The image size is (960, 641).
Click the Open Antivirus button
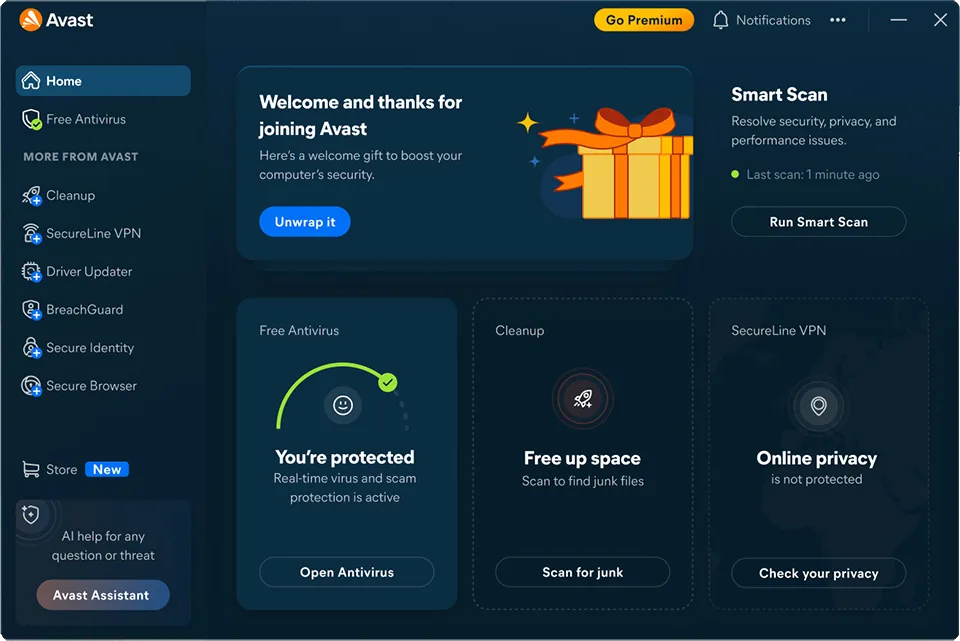pyautogui.click(x=347, y=572)
